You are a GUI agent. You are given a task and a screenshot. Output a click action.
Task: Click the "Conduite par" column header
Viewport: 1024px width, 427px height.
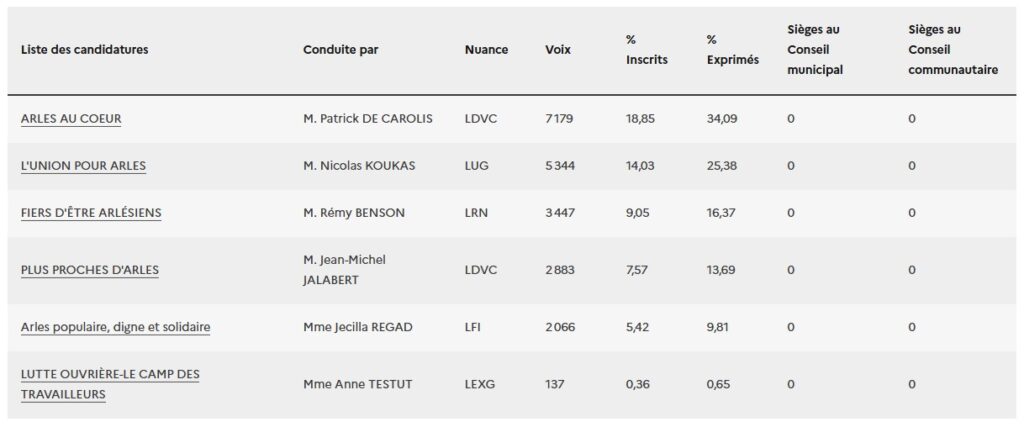[340, 50]
